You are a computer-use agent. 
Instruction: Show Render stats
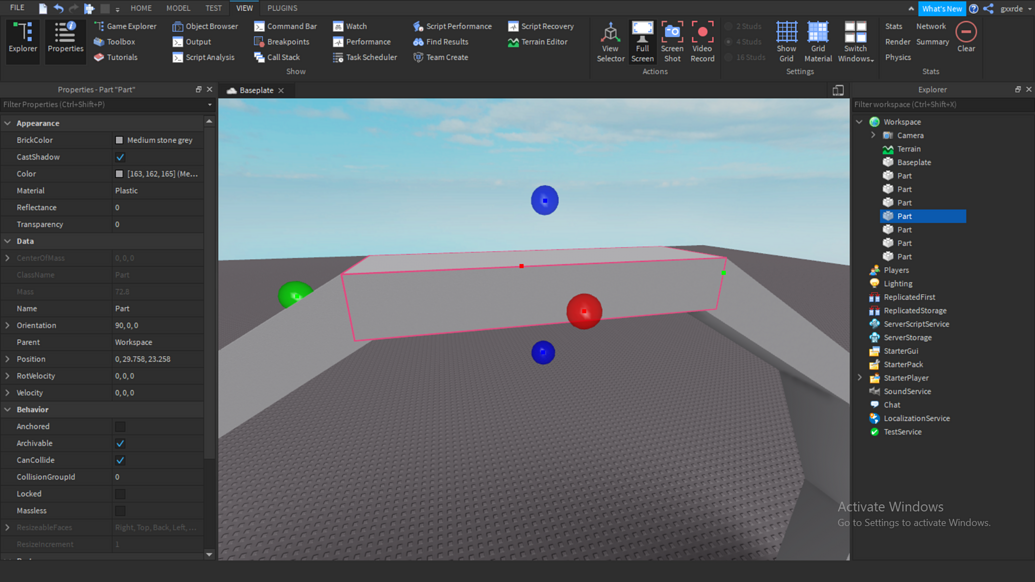[x=898, y=42]
